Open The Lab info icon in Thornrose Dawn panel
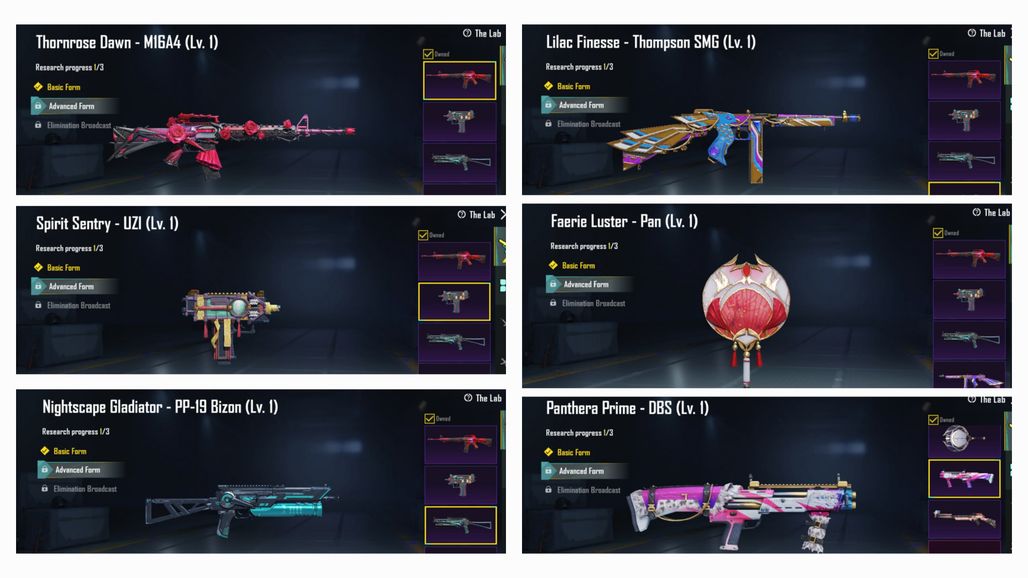 [x=467, y=33]
